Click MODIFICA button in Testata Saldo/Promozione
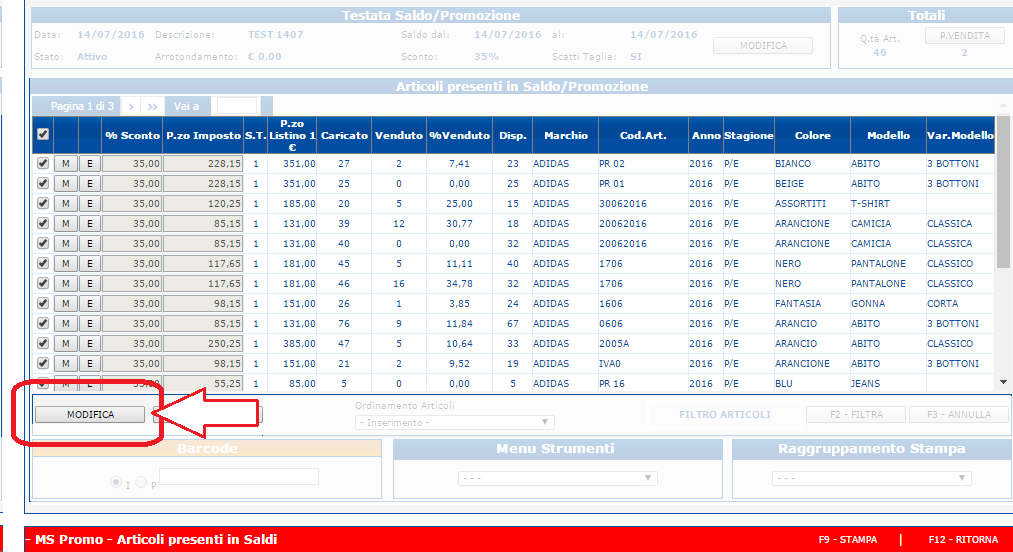1013x552 pixels. coord(763,45)
